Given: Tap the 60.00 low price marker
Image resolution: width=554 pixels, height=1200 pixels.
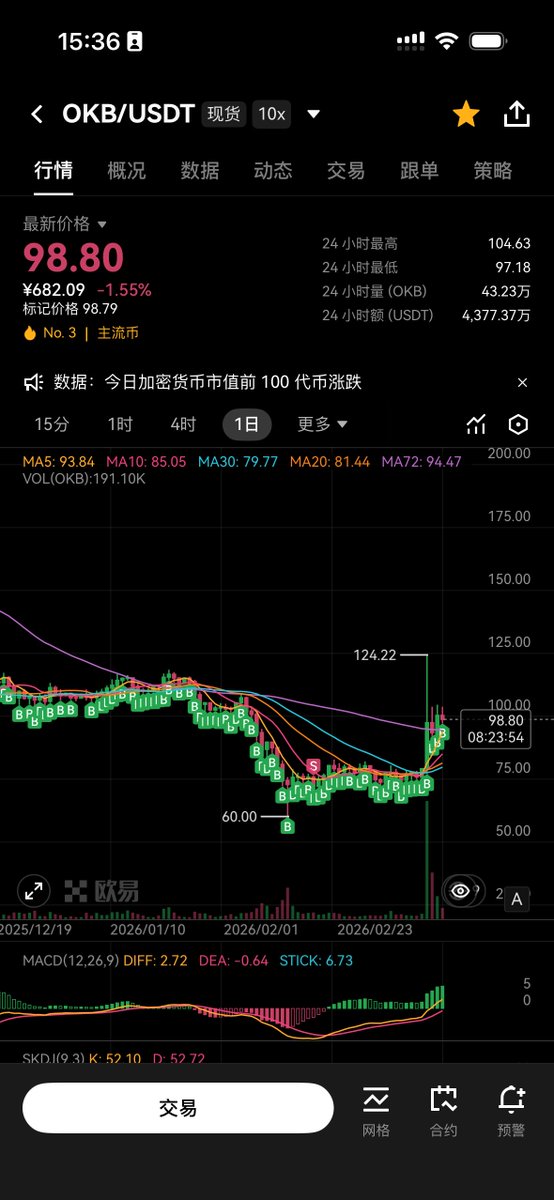Looking at the screenshot, I should (x=241, y=816).
